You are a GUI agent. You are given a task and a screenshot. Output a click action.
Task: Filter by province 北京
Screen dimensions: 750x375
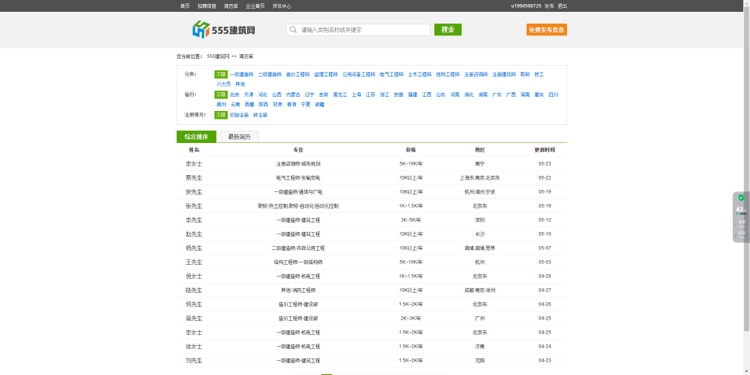234,95
